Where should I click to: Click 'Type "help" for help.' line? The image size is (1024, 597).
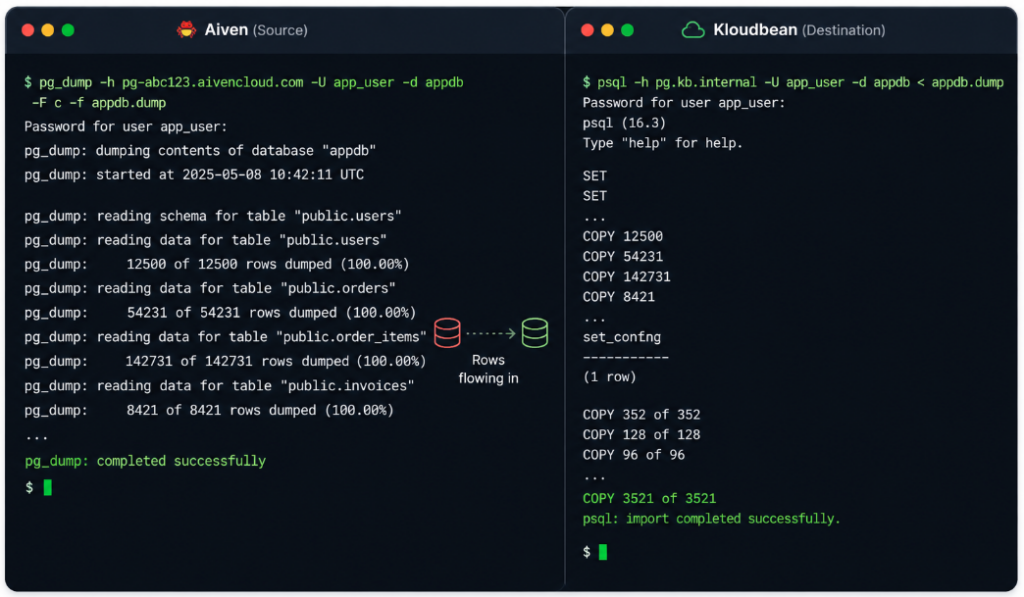663,143
